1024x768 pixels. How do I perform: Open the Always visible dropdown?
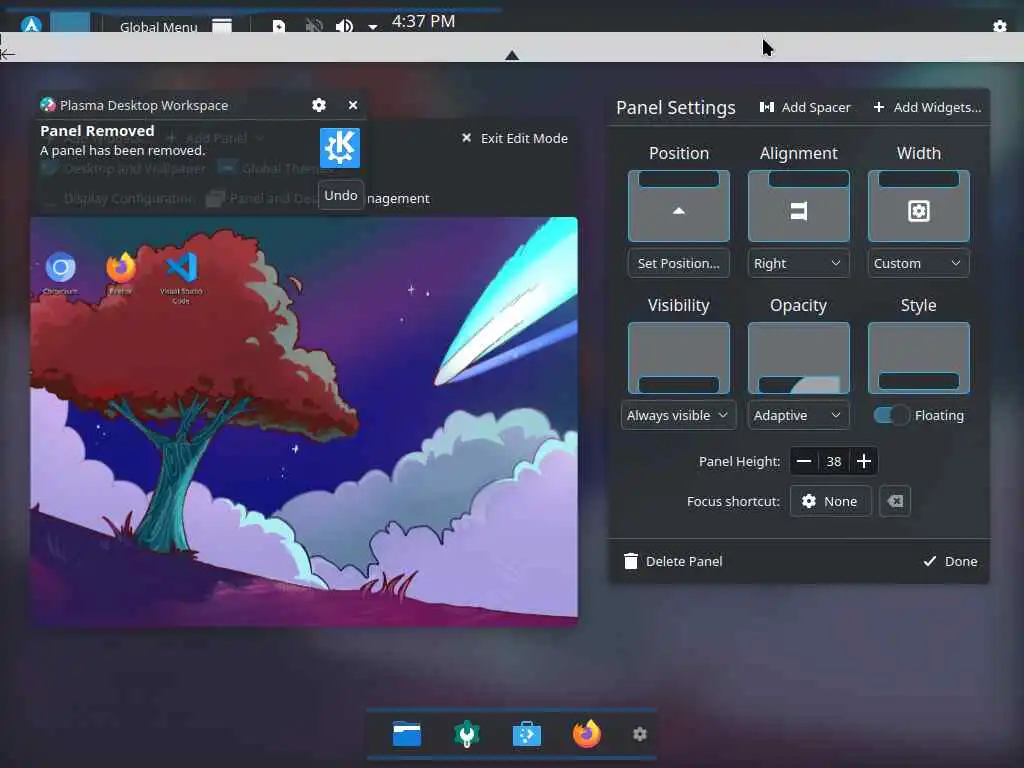(679, 415)
